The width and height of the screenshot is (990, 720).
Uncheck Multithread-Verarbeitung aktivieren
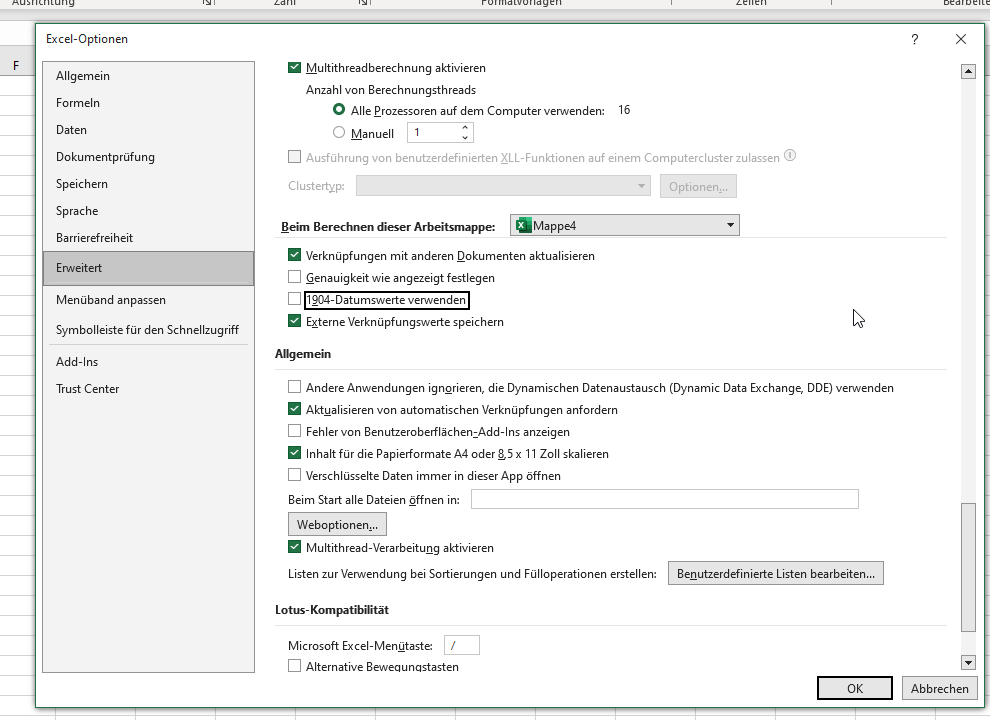click(x=294, y=548)
